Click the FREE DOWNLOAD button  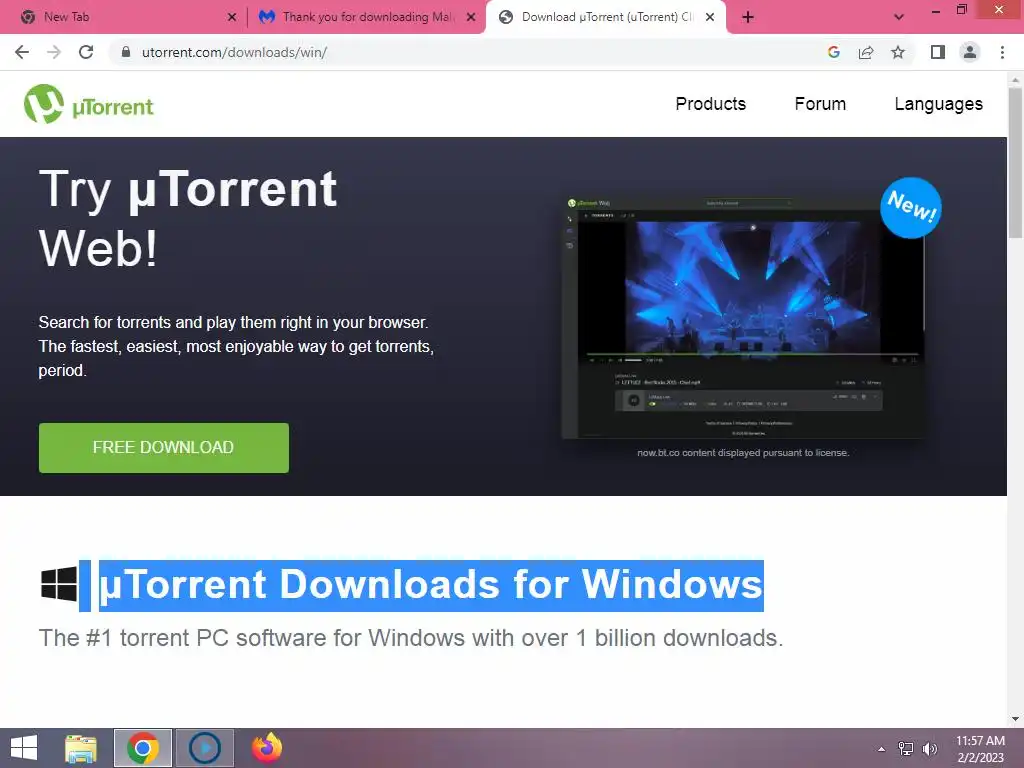[164, 447]
